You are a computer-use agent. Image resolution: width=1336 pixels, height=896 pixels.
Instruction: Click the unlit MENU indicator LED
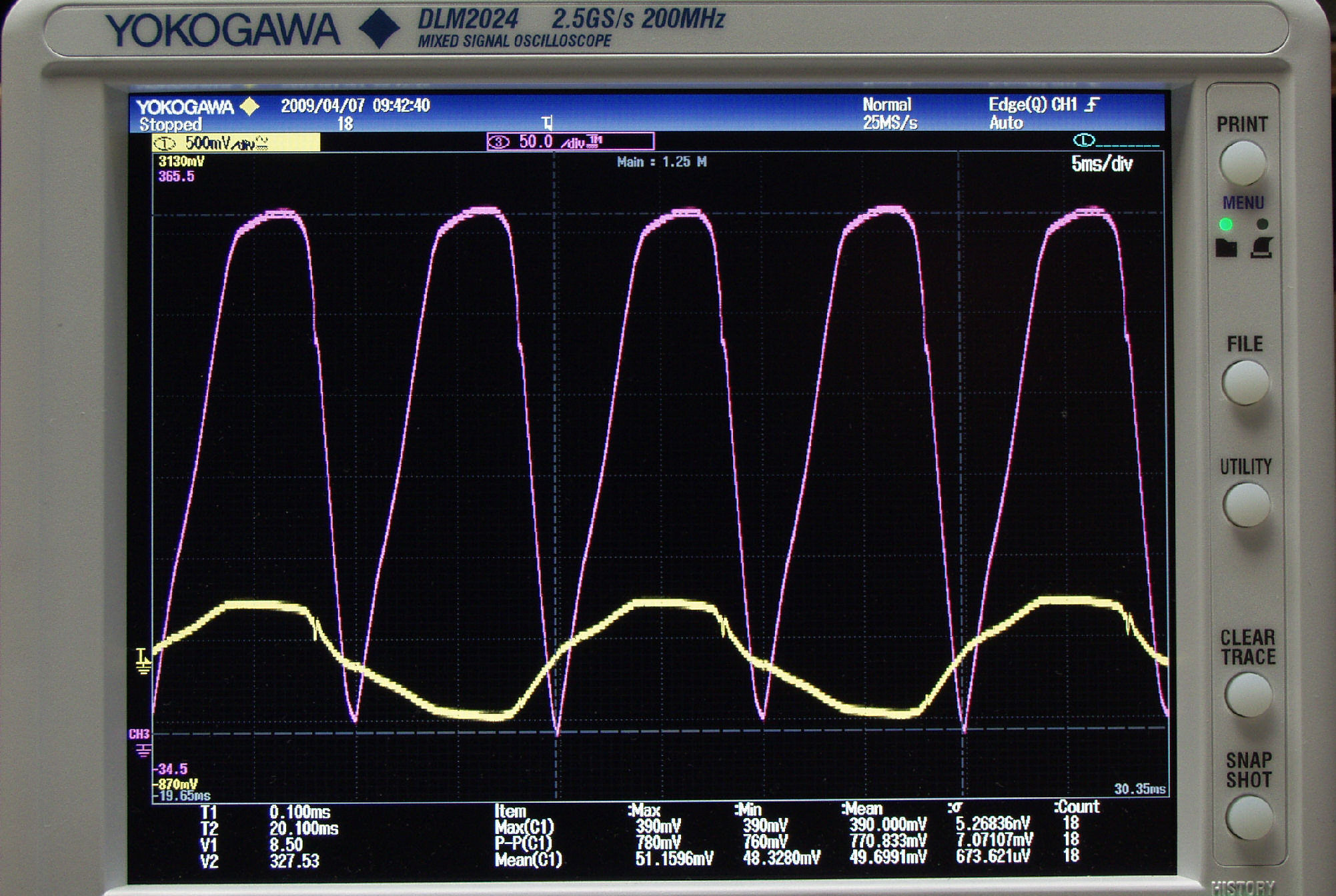click(1262, 225)
